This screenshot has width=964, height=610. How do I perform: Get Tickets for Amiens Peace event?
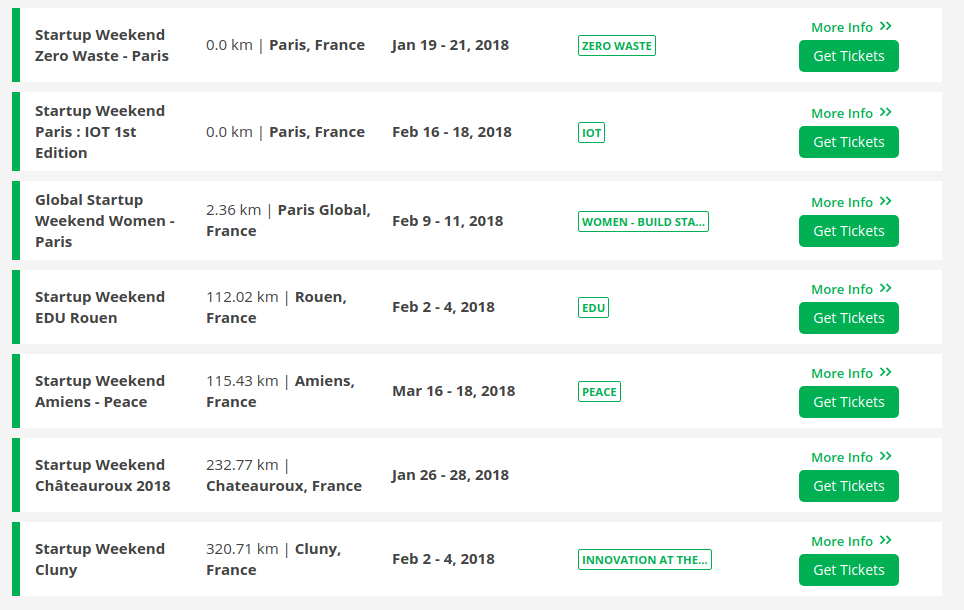pos(848,402)
